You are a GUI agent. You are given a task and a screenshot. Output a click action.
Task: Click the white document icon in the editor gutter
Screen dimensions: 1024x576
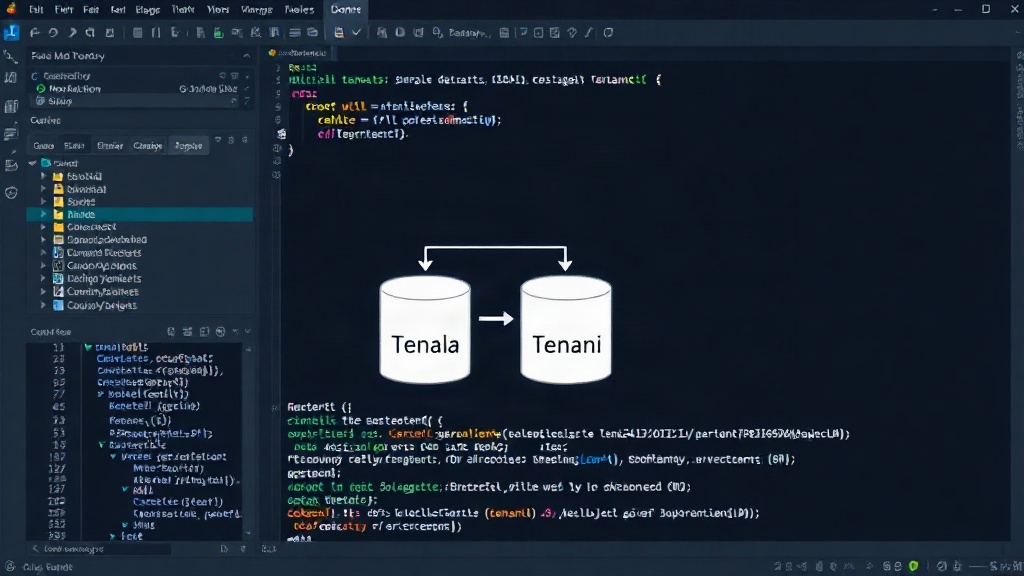coord(281,134)
